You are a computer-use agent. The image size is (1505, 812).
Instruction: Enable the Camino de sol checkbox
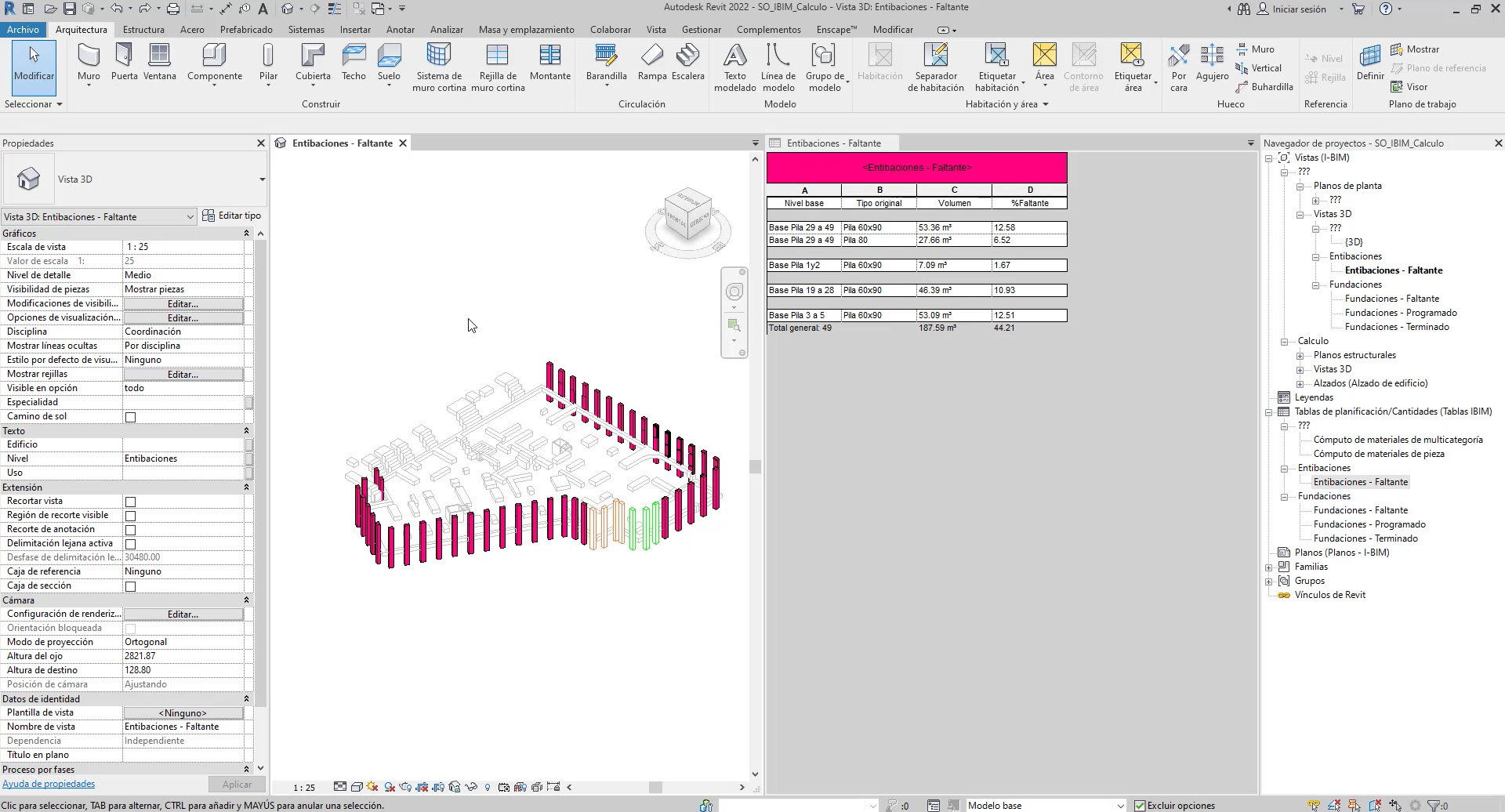(x=131, y=417)
